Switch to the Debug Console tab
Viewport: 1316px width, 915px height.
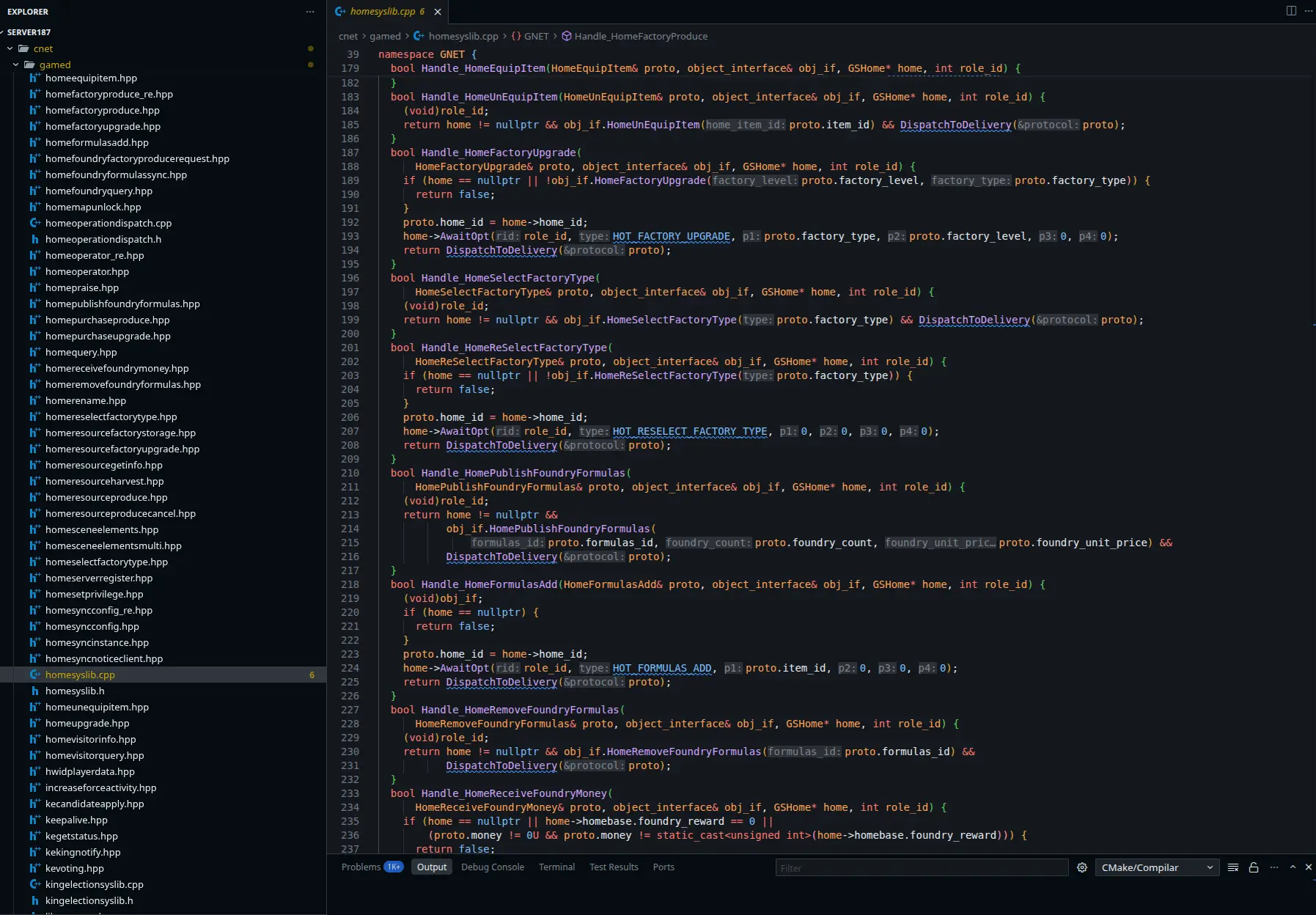tap(493, 867)
